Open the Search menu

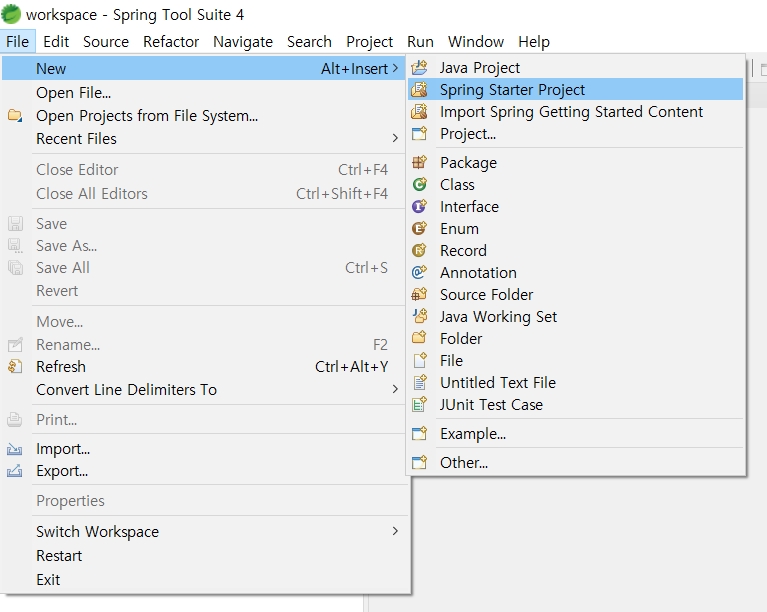310,42
